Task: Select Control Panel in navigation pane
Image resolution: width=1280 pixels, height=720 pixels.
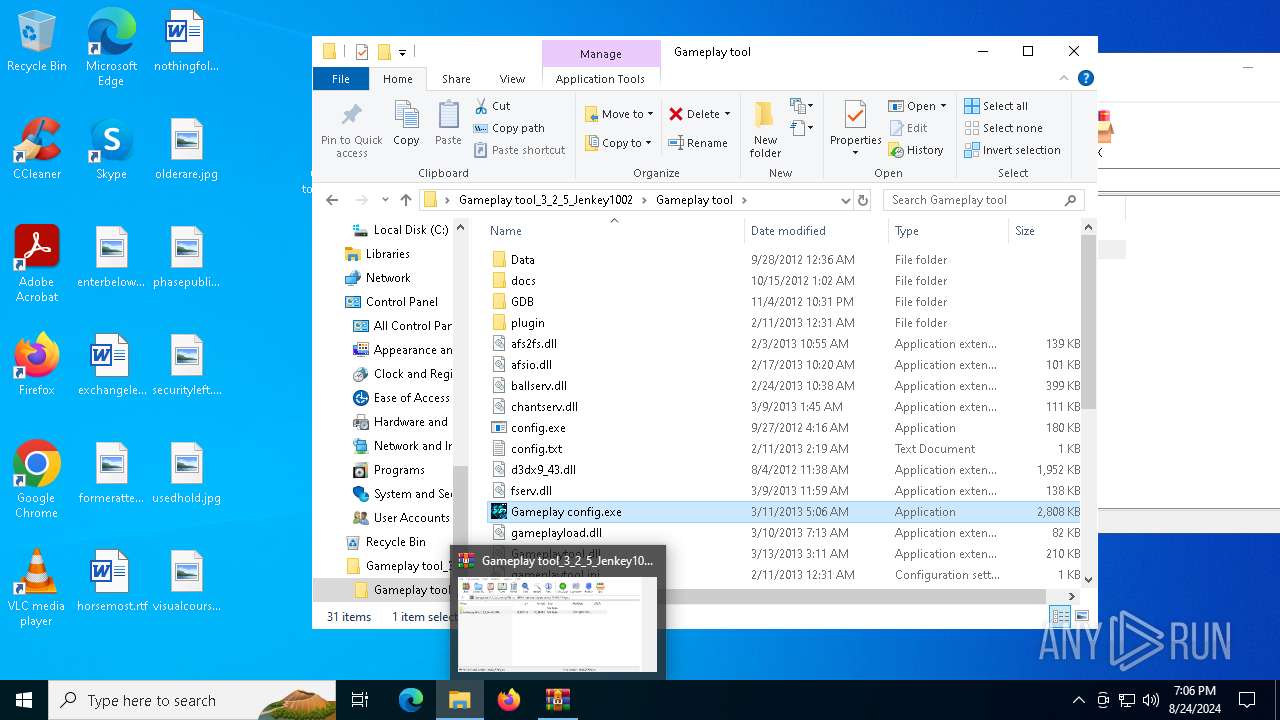Action: pyautogui.click(x=401, y=302)
